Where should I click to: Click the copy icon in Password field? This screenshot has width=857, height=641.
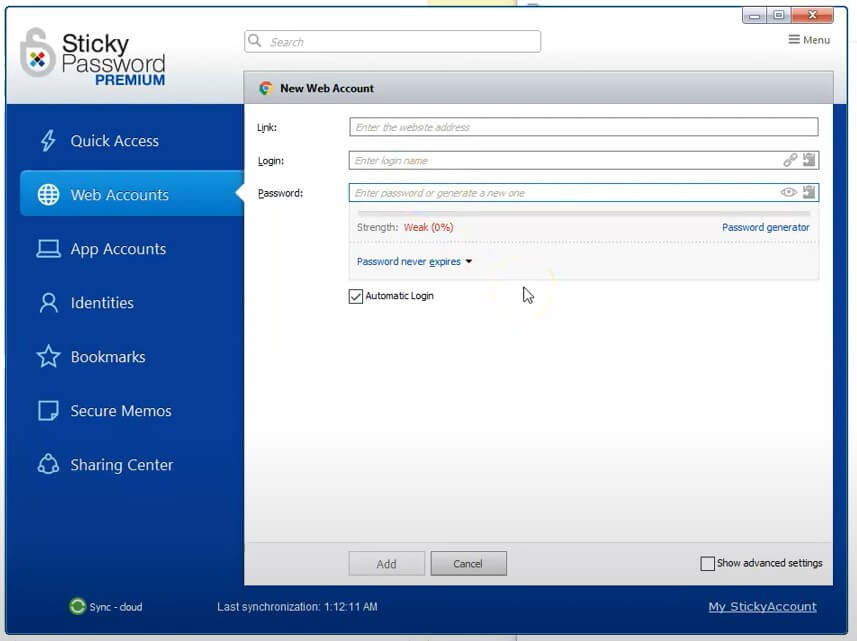pos(809,192)
